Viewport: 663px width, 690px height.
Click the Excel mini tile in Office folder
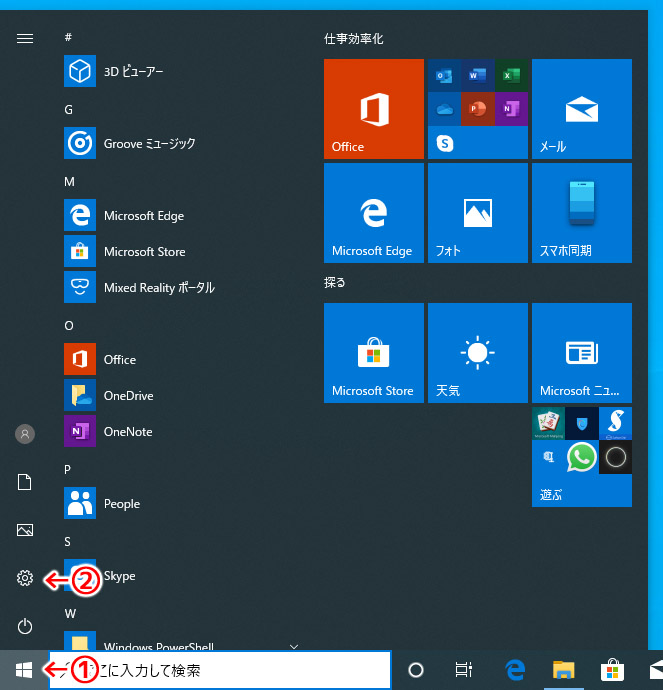tap(511, 75)
